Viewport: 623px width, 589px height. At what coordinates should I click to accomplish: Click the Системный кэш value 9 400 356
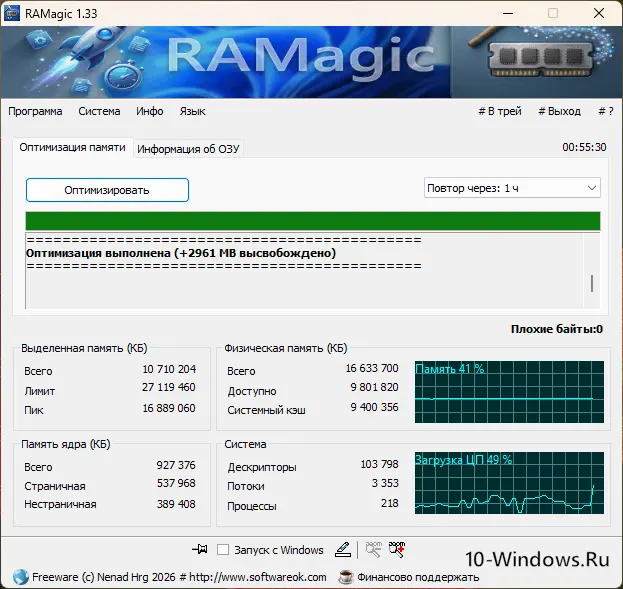coord(374,407)
